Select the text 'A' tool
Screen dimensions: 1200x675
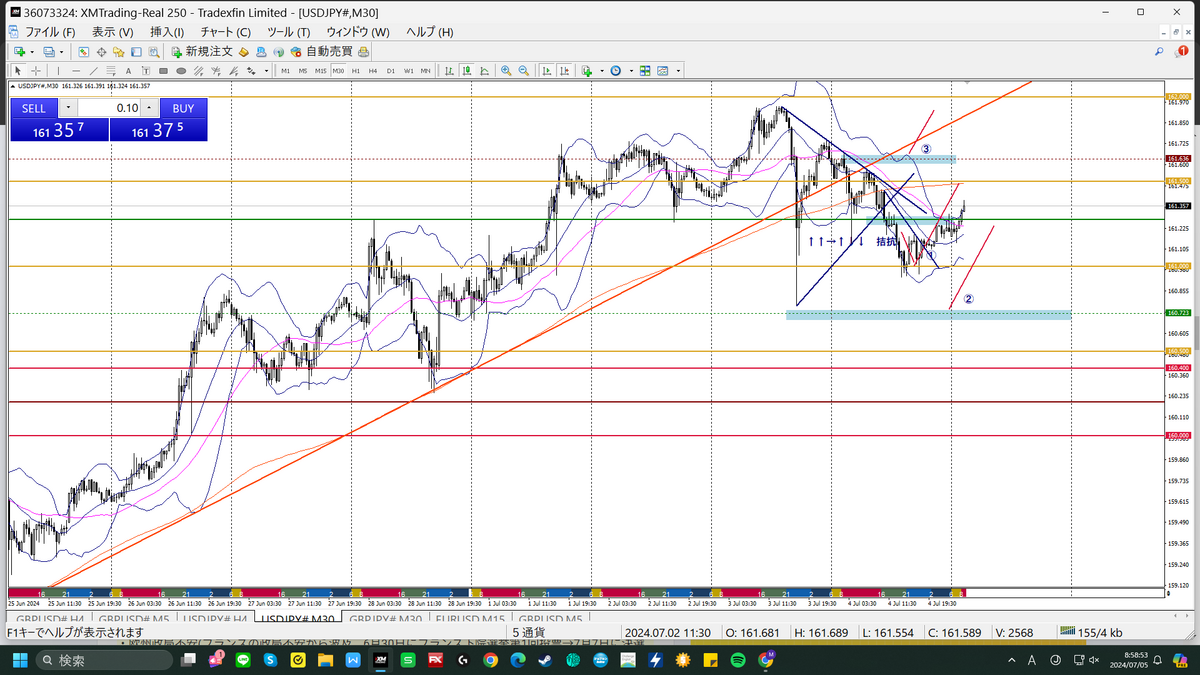click(x=128, y=71)
